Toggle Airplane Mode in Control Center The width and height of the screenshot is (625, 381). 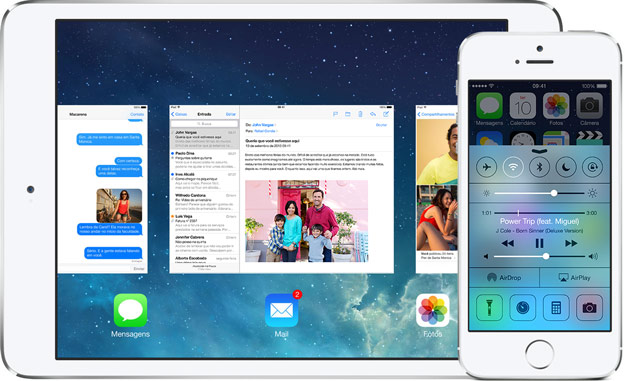tap(486, 167)
